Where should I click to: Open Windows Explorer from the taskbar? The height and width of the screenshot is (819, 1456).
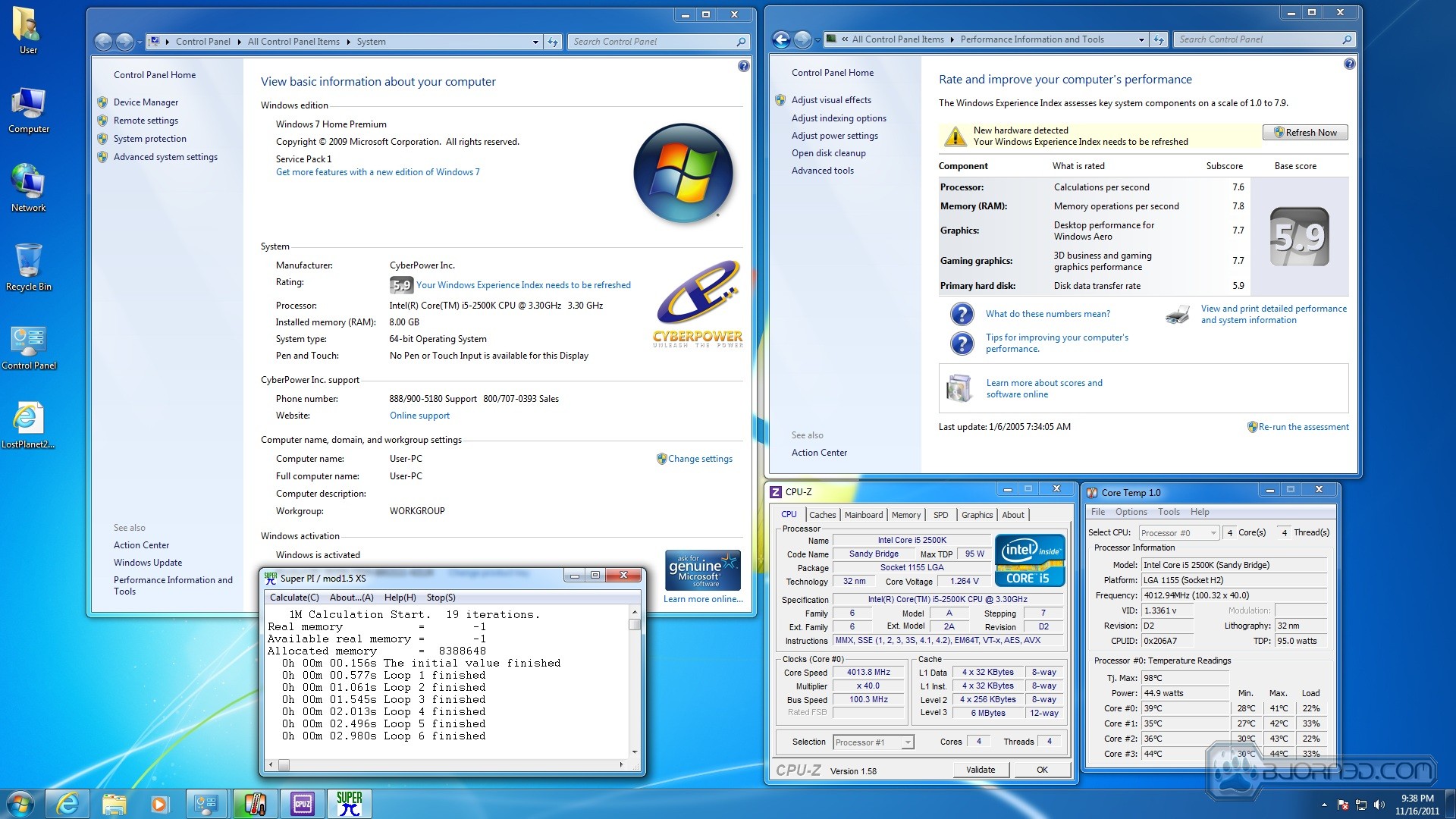coord(114,804)
